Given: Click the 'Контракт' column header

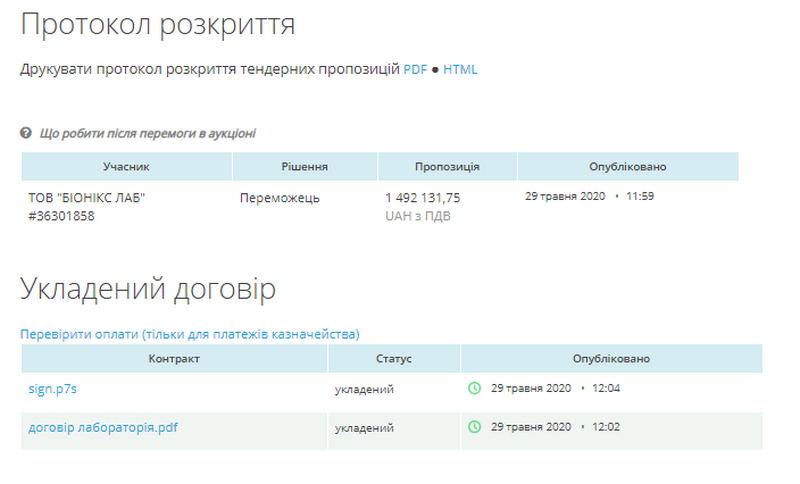Looking at the screenshot, I should coord(175,358).
